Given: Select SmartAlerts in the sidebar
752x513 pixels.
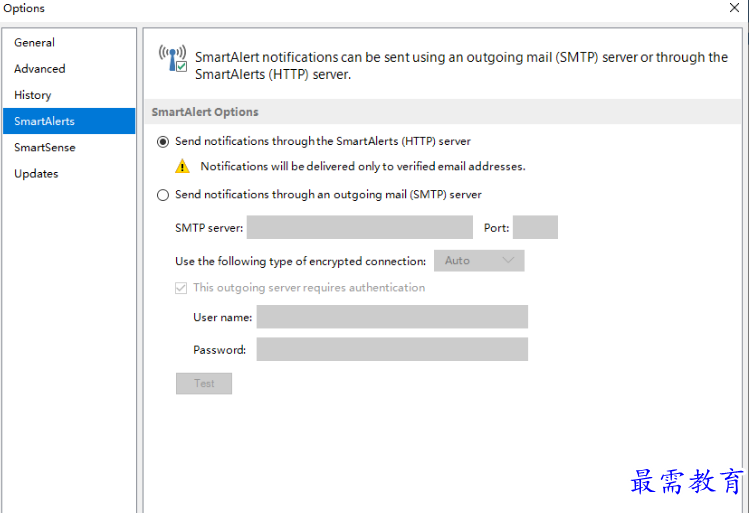Looking at the screenshot, I should coord(69,121).
